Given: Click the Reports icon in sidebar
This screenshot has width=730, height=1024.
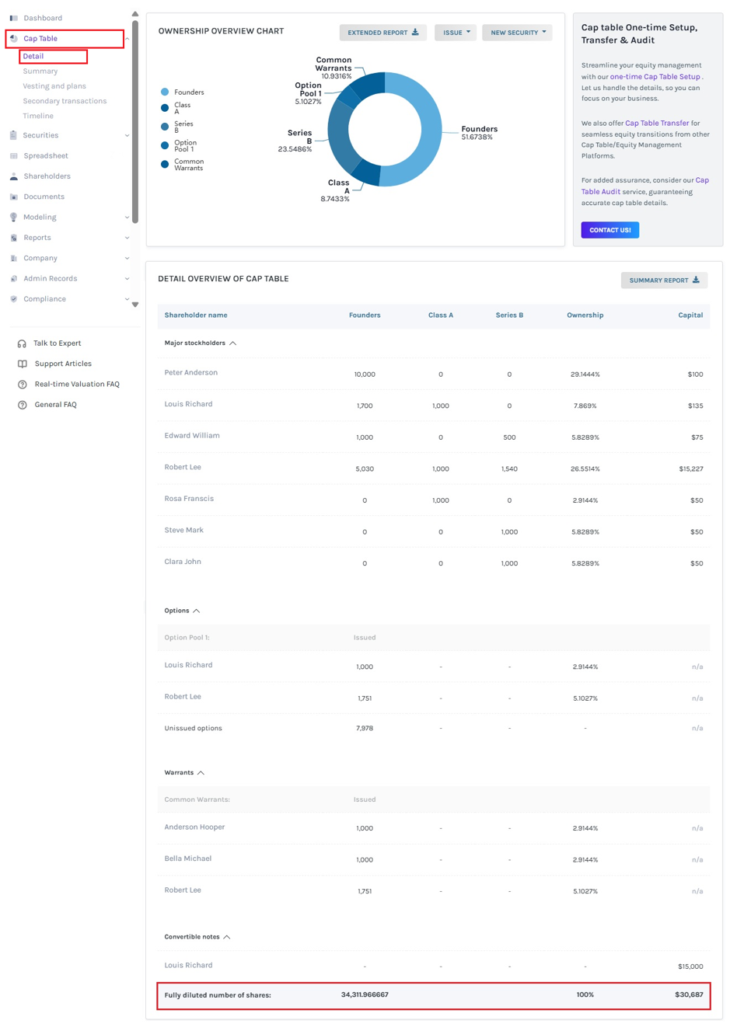Looking at the screenshot, I should coord(14,238).
